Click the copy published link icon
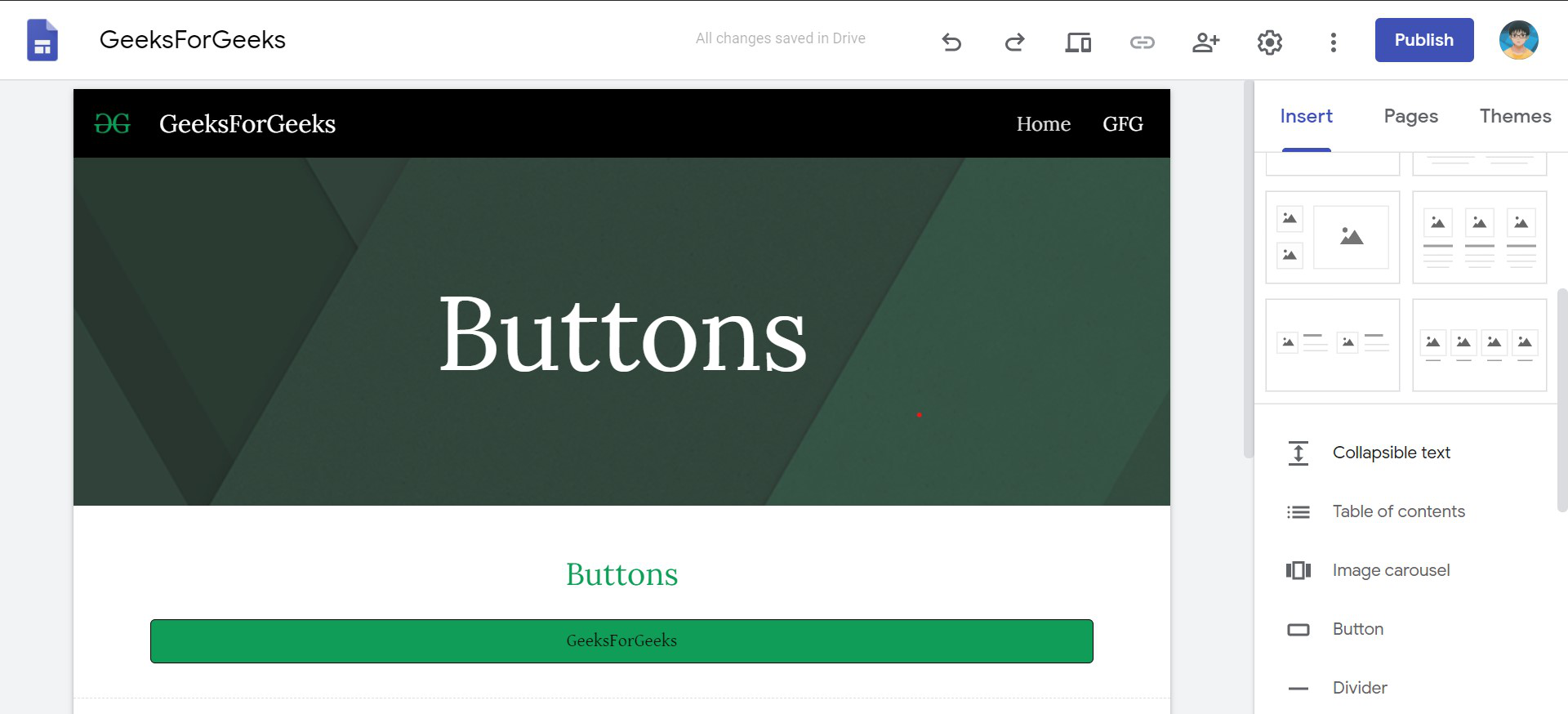Viewport: 1568px width, 714px height. (x=1142, y=42)
